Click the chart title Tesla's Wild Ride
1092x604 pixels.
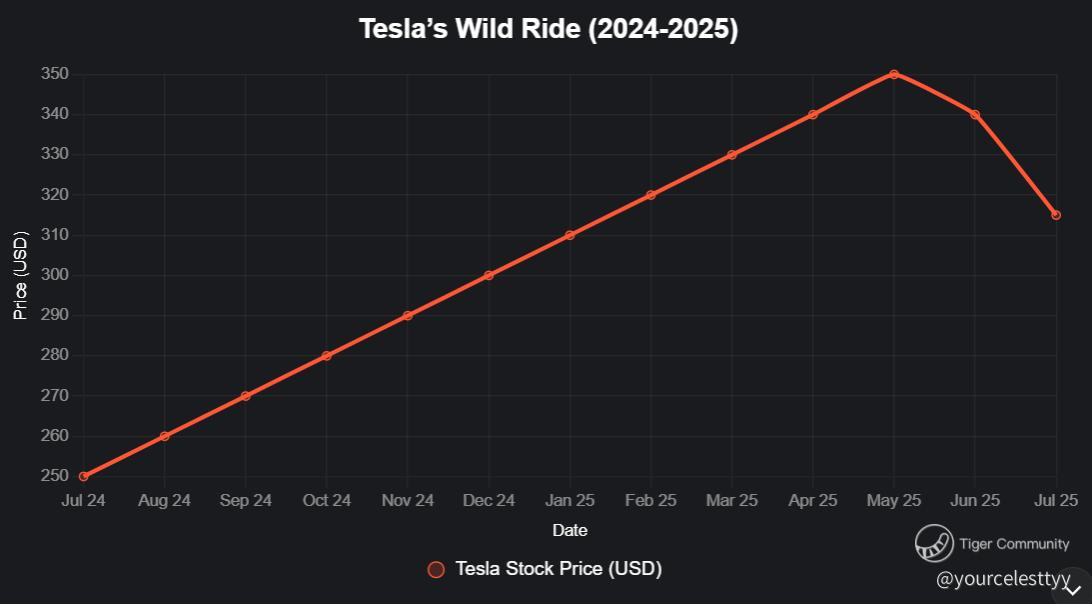tap(548, 29)
